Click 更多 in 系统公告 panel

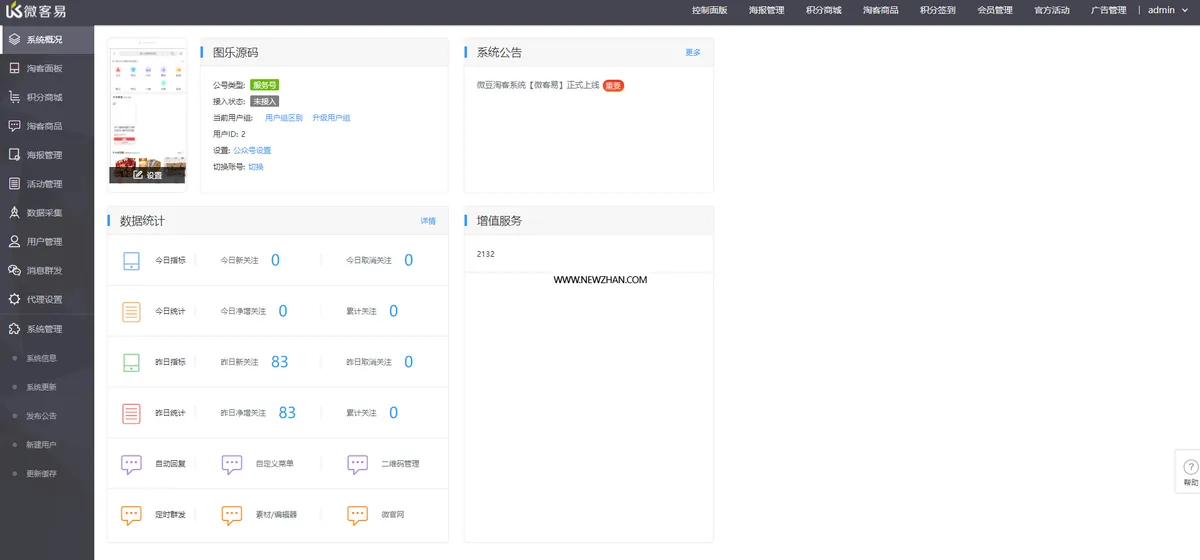click(x=693, y=52)
